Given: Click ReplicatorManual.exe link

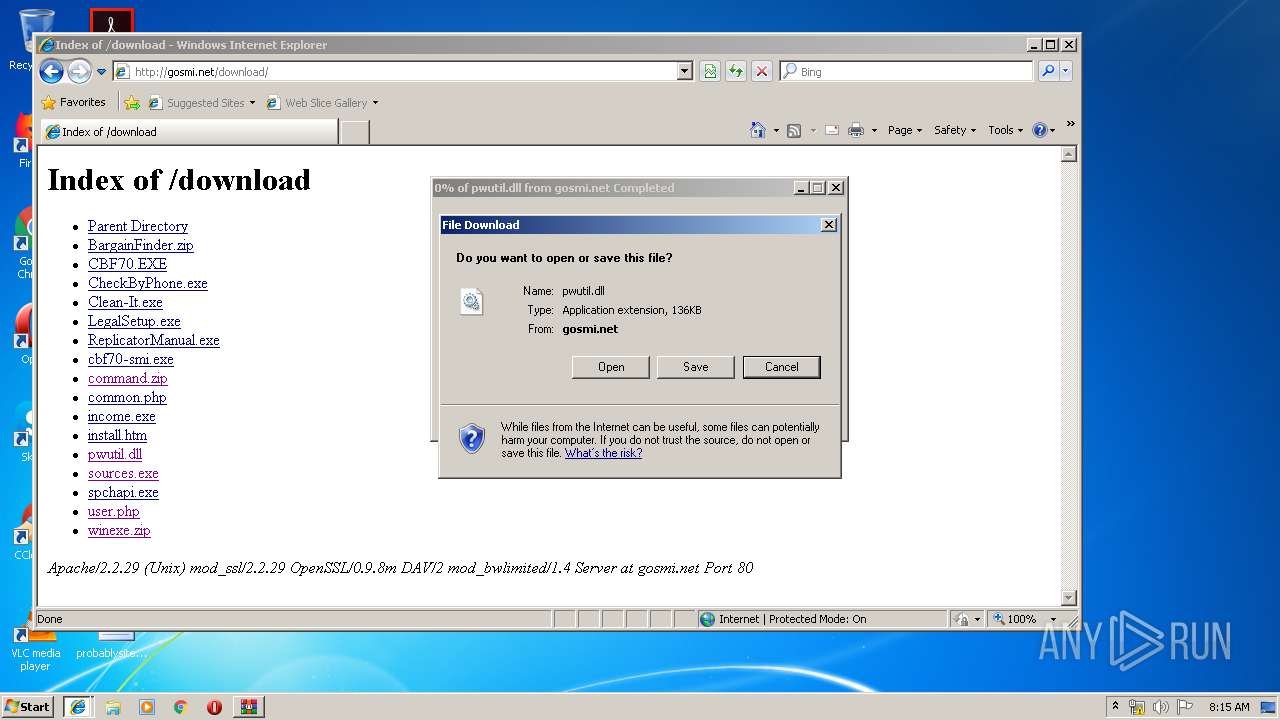Looking at the screenshot, I should (154, 340).
